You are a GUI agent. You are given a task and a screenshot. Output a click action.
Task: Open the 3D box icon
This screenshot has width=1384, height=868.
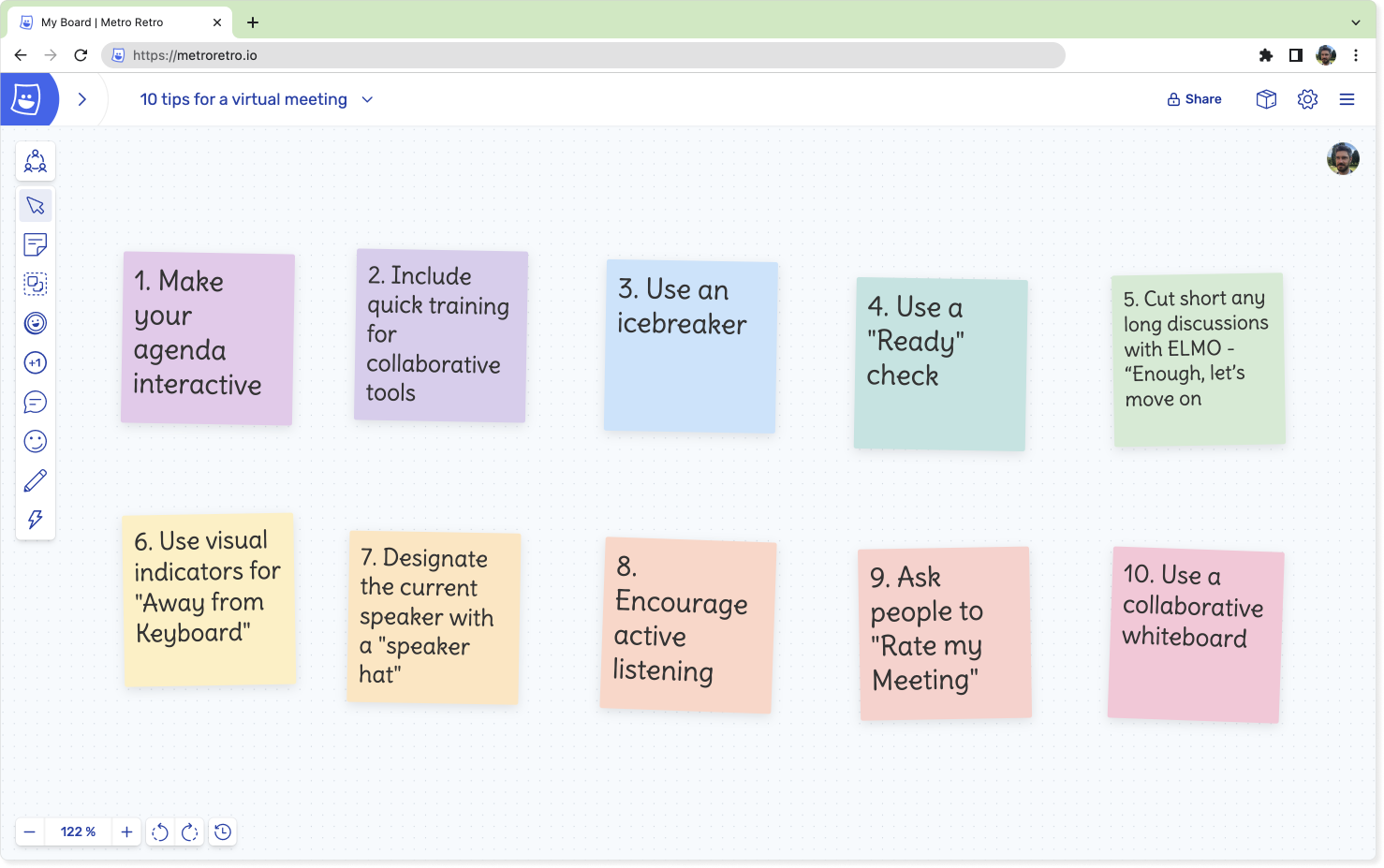[1266, 99]
